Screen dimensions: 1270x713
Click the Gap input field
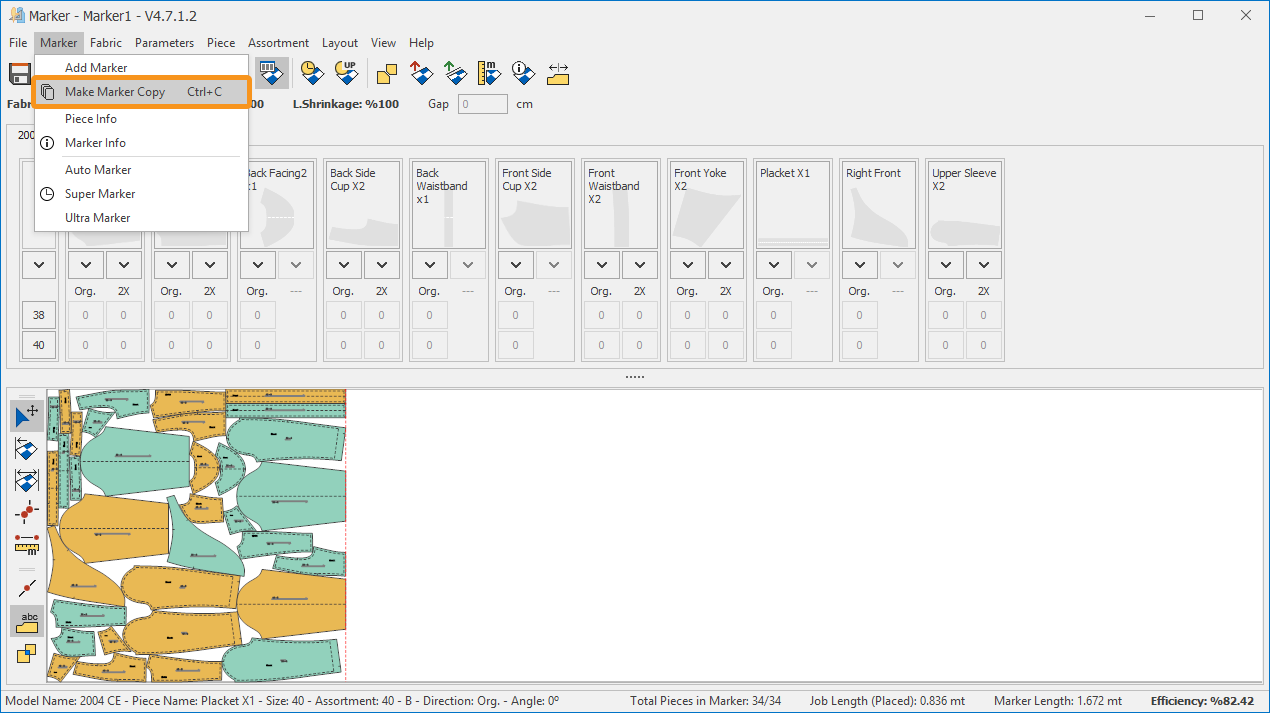tap(482, 104)
